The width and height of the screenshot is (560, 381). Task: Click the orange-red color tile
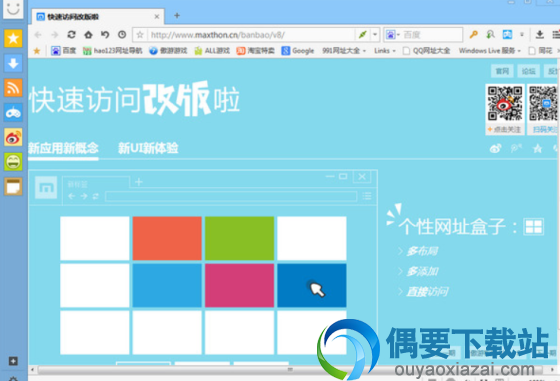pos(167,238)
